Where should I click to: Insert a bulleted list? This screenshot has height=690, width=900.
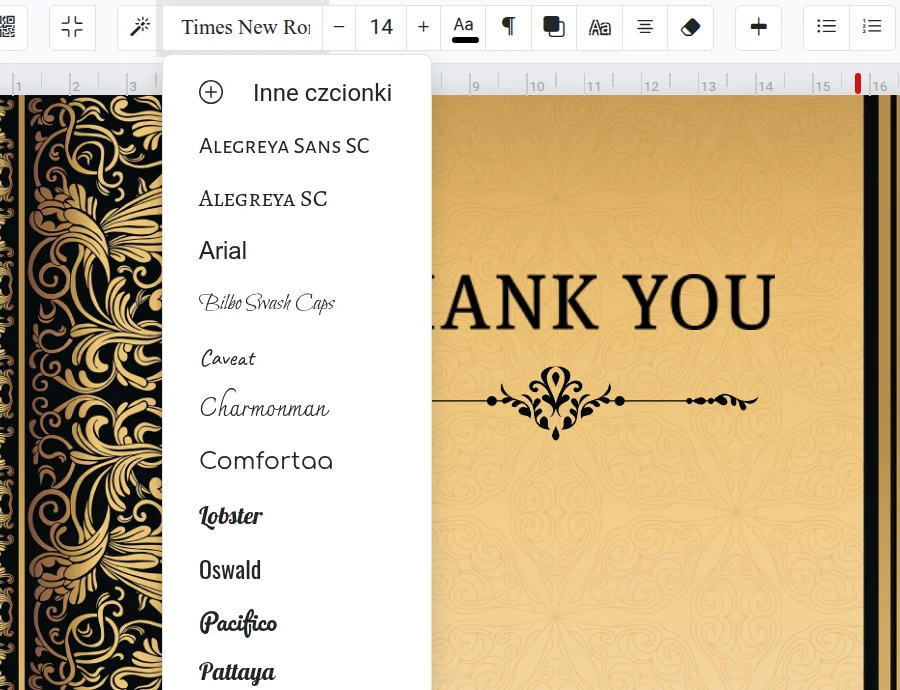pos(827,27)
